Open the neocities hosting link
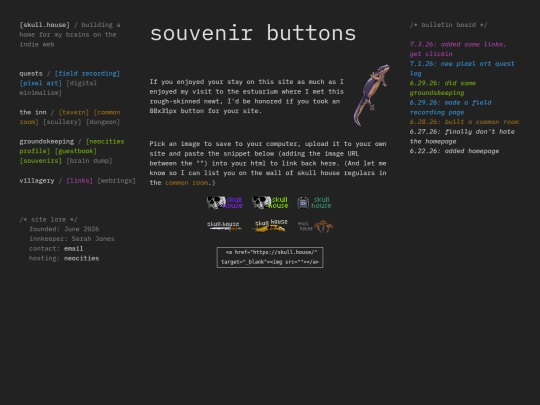The image size is (540, 405). click(x=82, y=258)
